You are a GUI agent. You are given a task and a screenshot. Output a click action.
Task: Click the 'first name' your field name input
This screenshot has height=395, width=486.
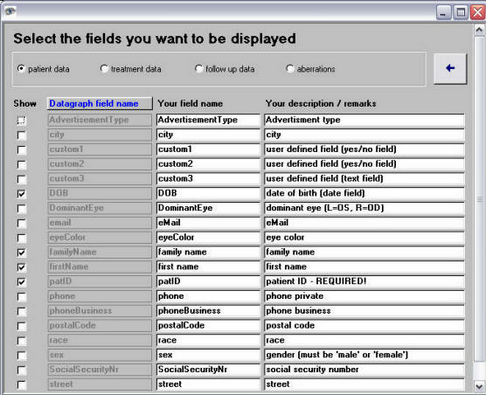(208, 267)
